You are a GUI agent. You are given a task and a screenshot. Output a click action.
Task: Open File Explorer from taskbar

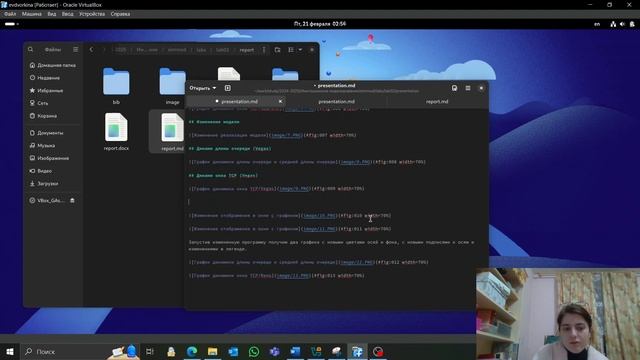tap(213, 351)
